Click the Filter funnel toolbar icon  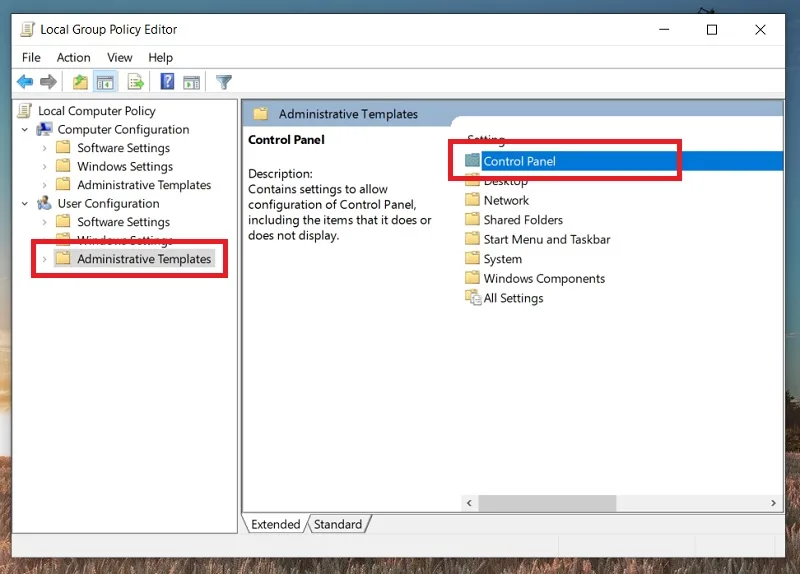tap(223, 82)
